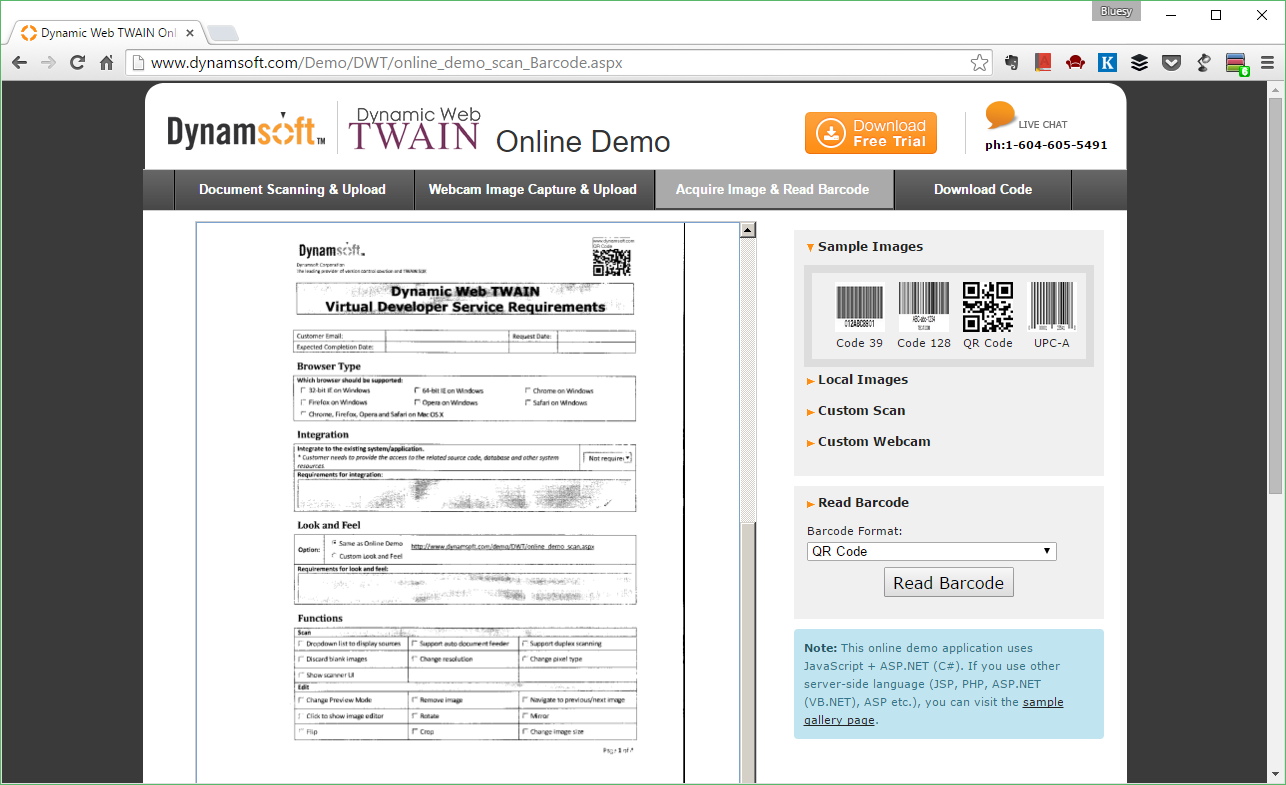
Task: Switch to Document Scanning & Upload tab
Action: (292, 189)
